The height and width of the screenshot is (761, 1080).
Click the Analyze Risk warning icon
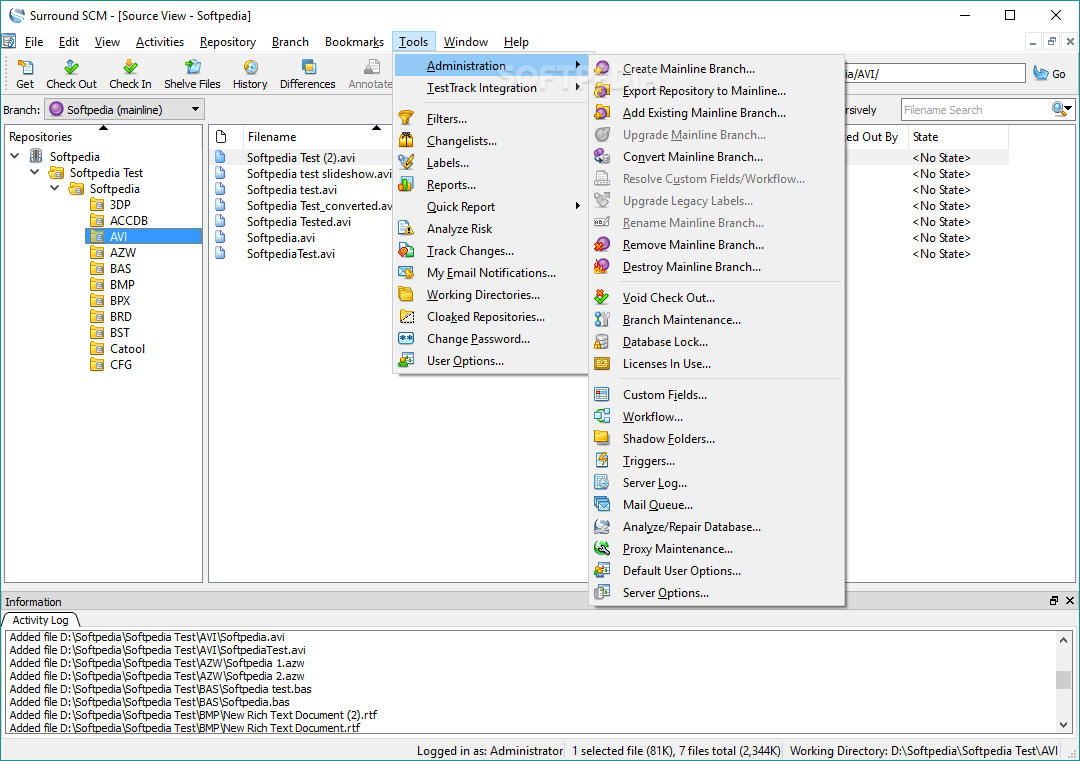click(406, 229)
